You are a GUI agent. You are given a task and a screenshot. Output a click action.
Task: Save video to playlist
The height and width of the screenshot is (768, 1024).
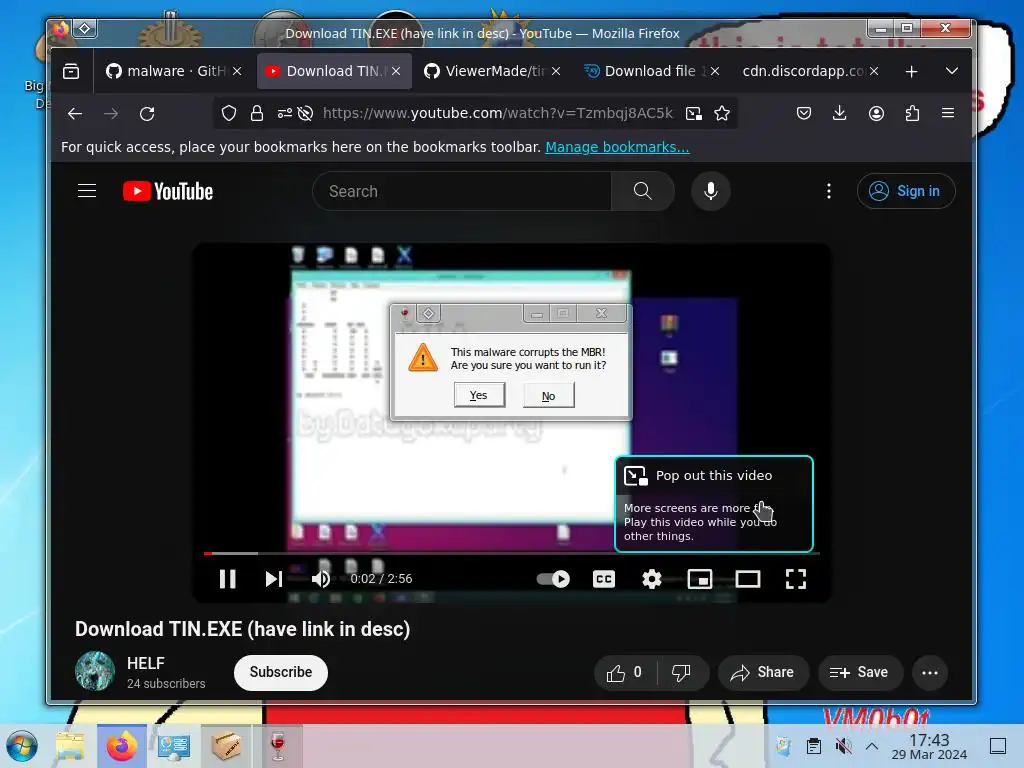pyautogui.click(x=860, y=673)
